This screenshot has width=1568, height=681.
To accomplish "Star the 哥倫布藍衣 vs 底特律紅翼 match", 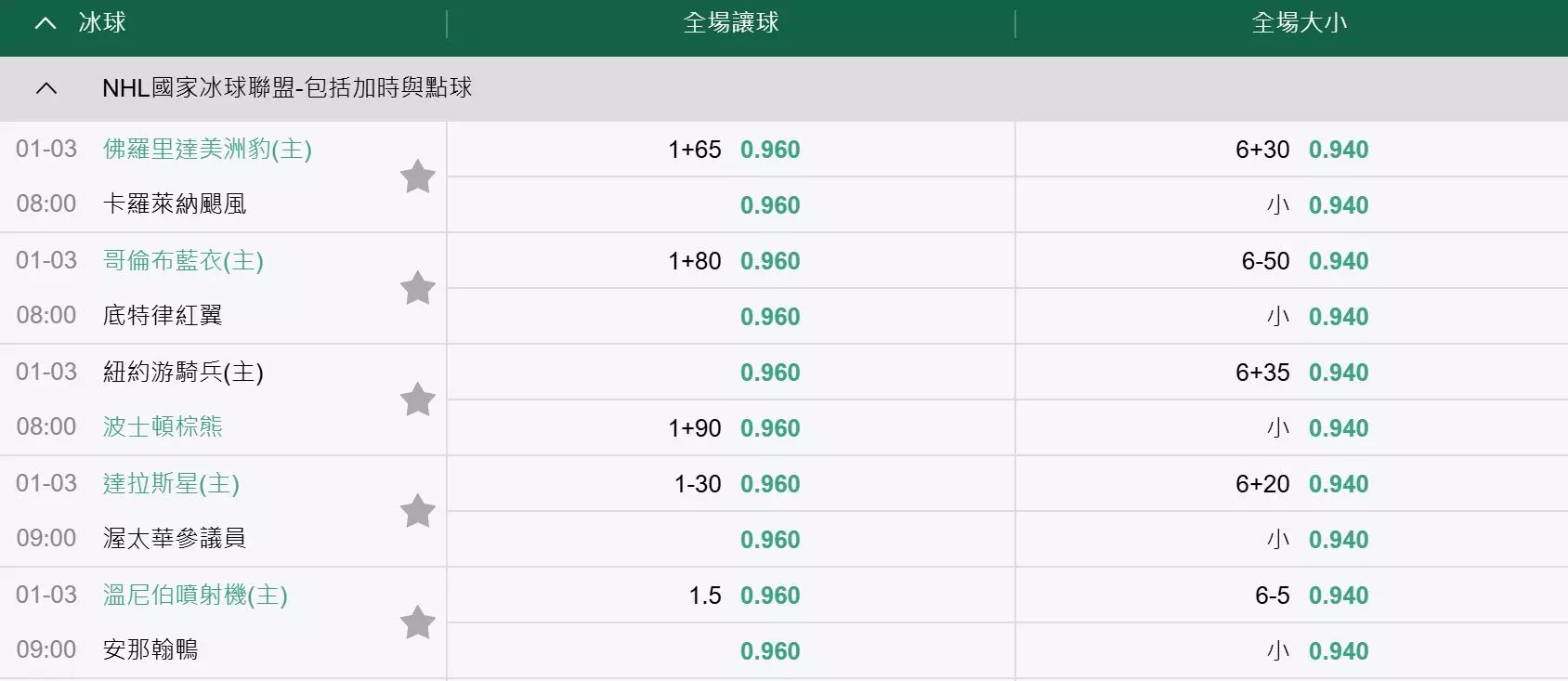I will [x=418, y=288].
